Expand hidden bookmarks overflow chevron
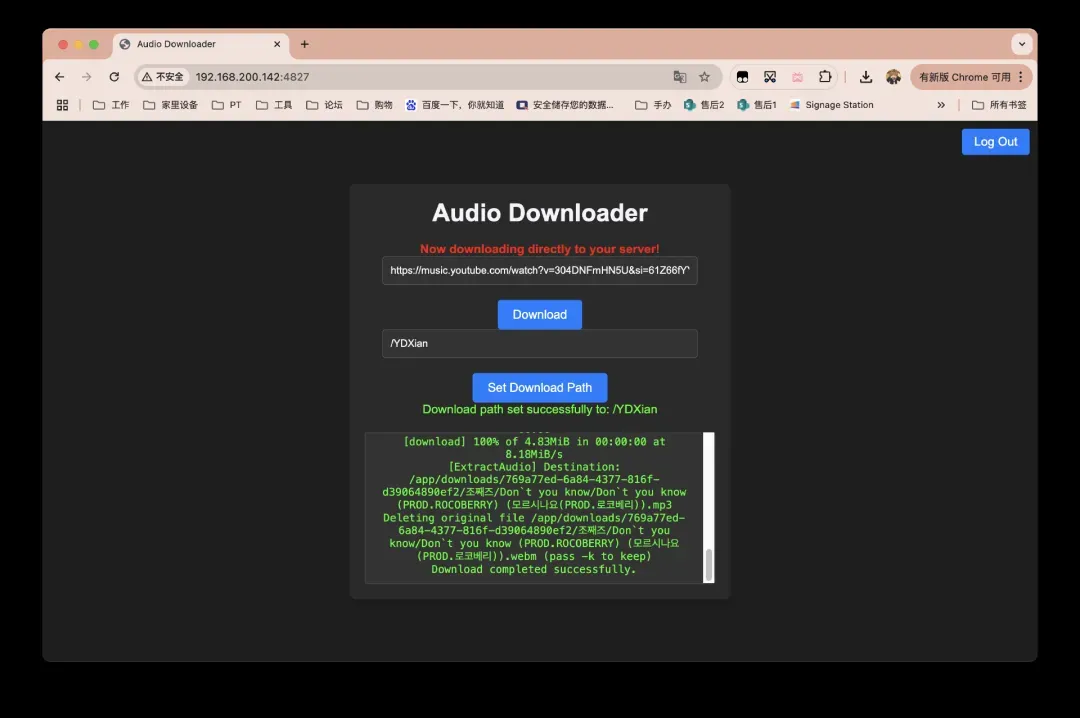This screenshot has height=718, width=1080. click(x=940, y=105)
